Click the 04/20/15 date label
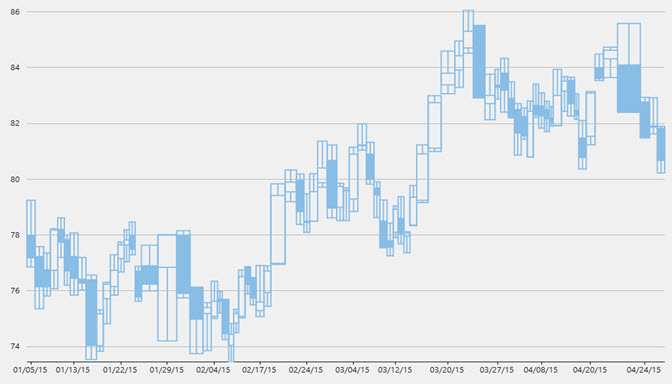The image size is (672, 384). (590, 370)
